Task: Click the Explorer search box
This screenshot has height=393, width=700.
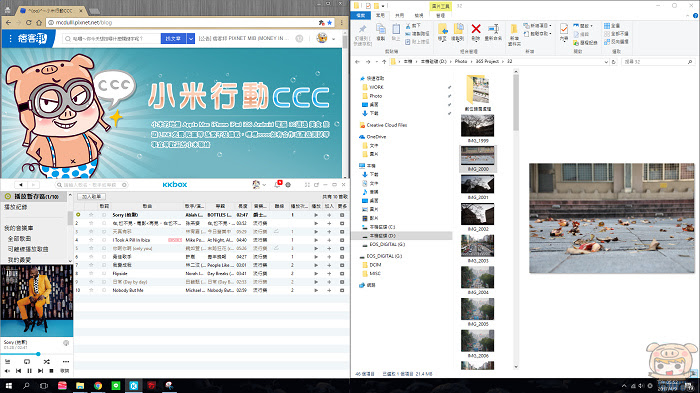Action: tap(657, 62)
